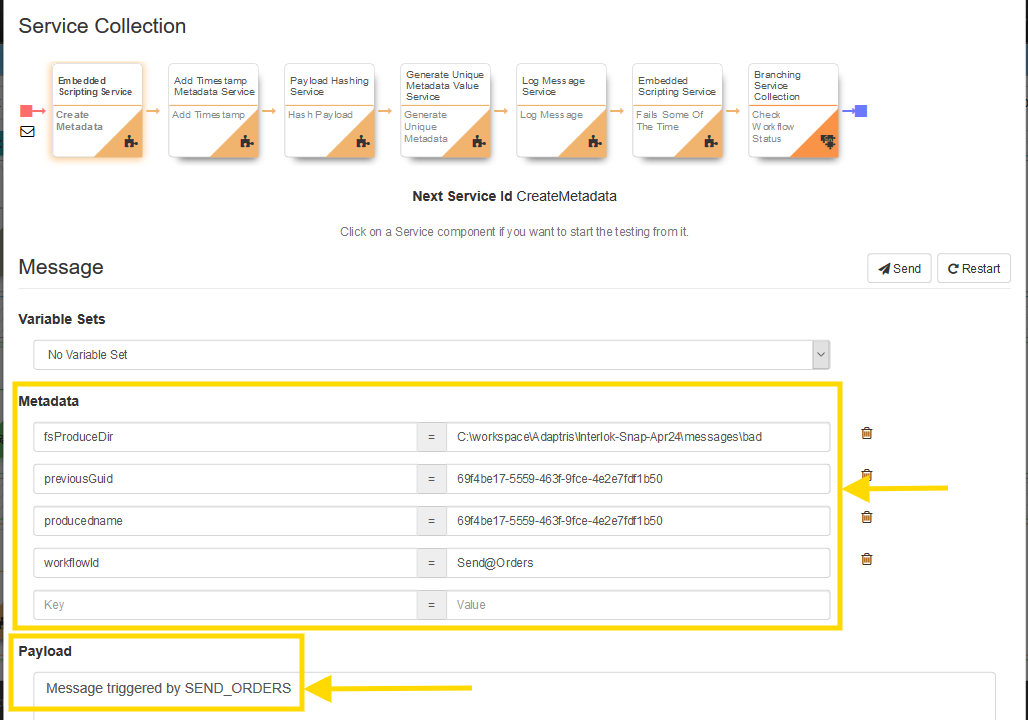Select the Log Message Service component
The image size is (1028, 720).
(561, 110)
